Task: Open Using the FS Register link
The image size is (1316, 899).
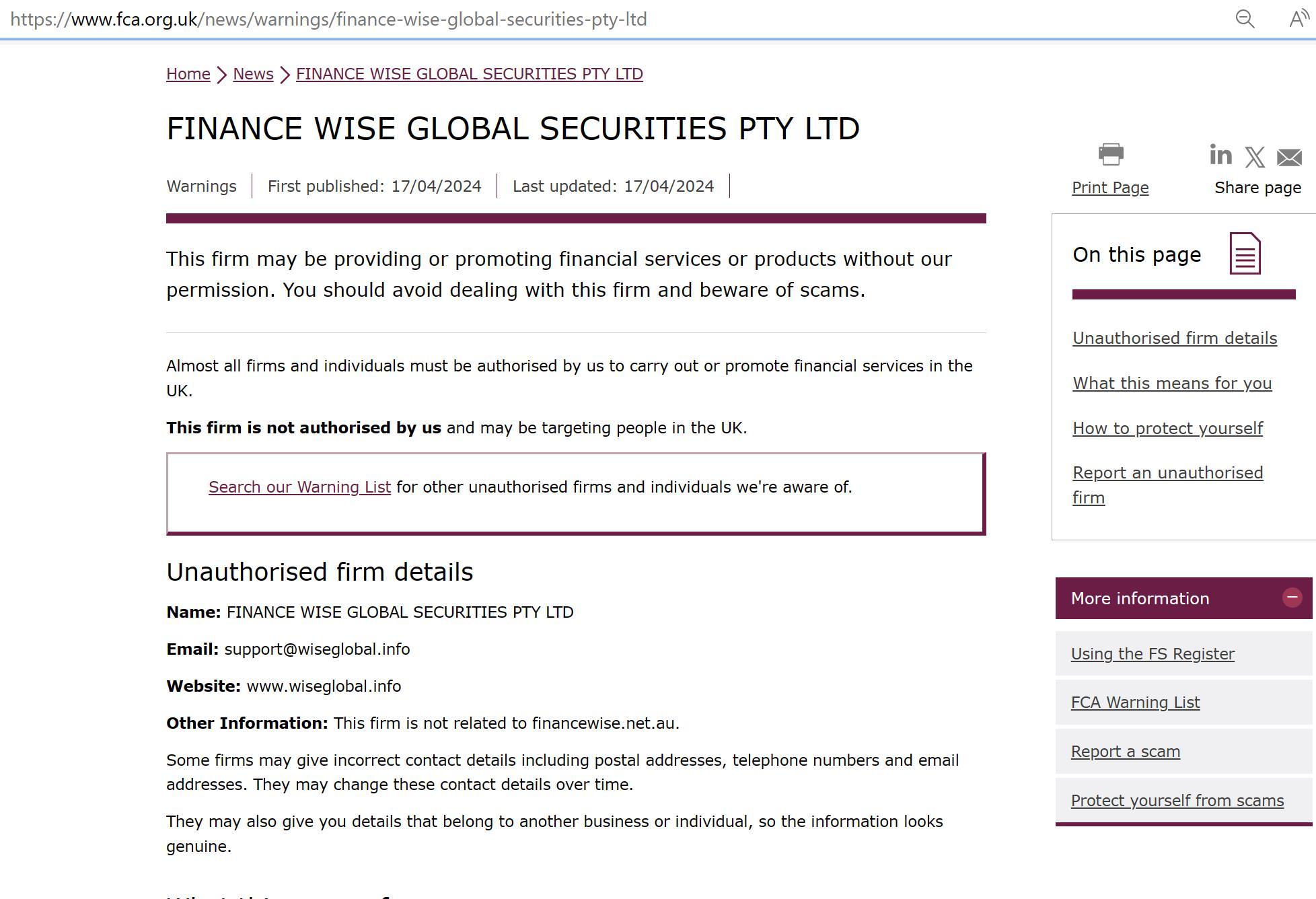Action: 1153,654
